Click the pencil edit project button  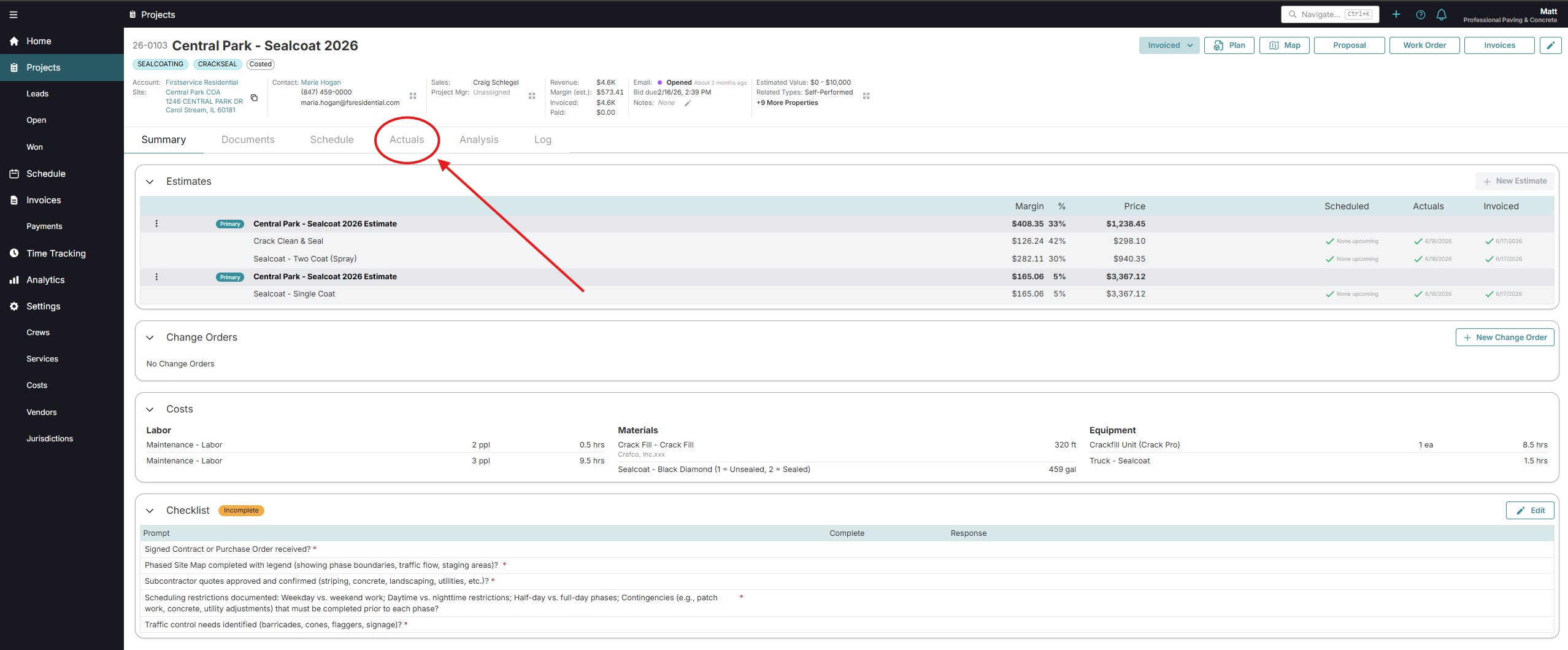[1551, 45]
